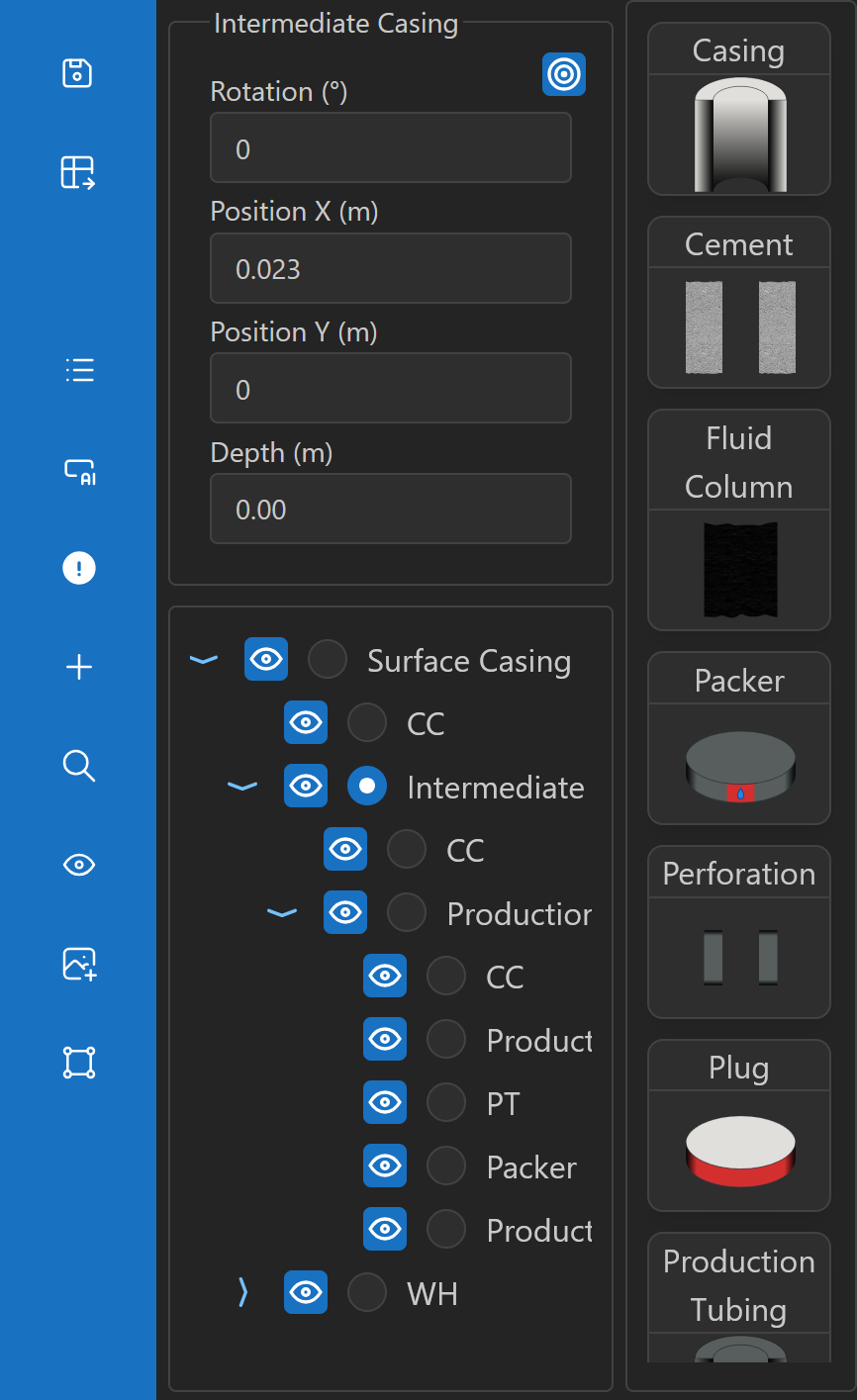This screenshot has height=1400, width=857.
Task: Toggle visibility of the Packer item
Action: point(385,1167)
